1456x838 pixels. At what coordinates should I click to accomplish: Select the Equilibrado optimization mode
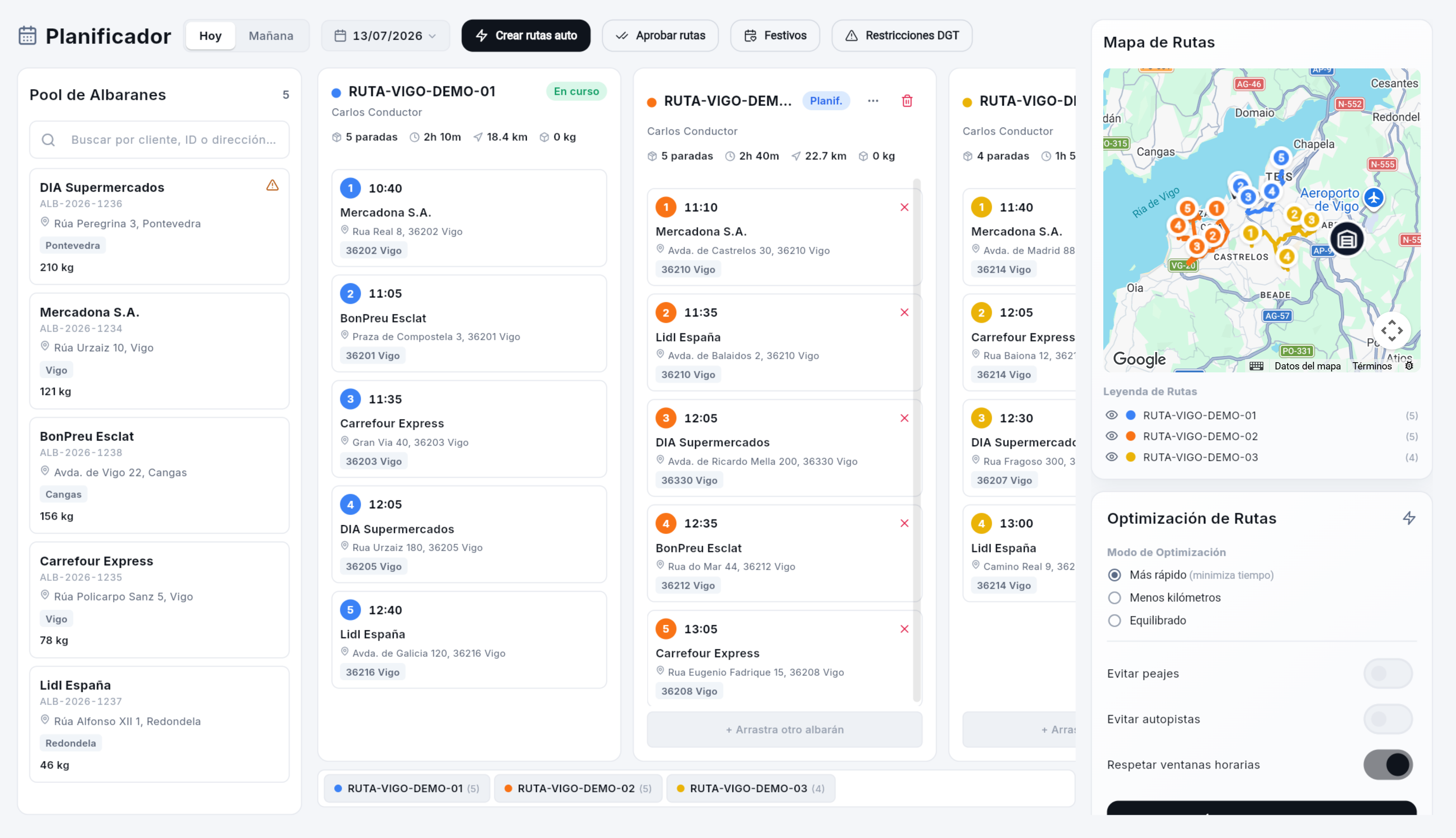tap(1115, 621)
